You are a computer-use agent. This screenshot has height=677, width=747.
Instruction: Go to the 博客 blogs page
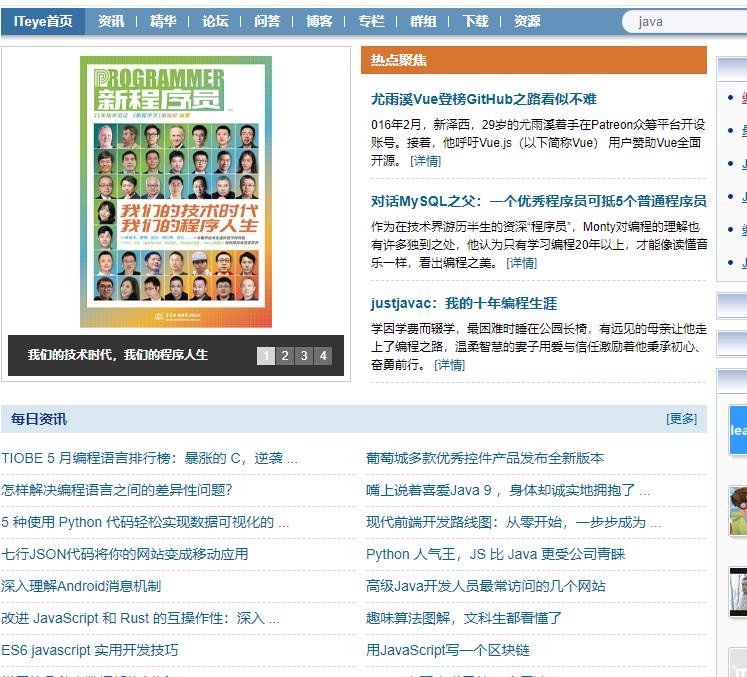319,21
